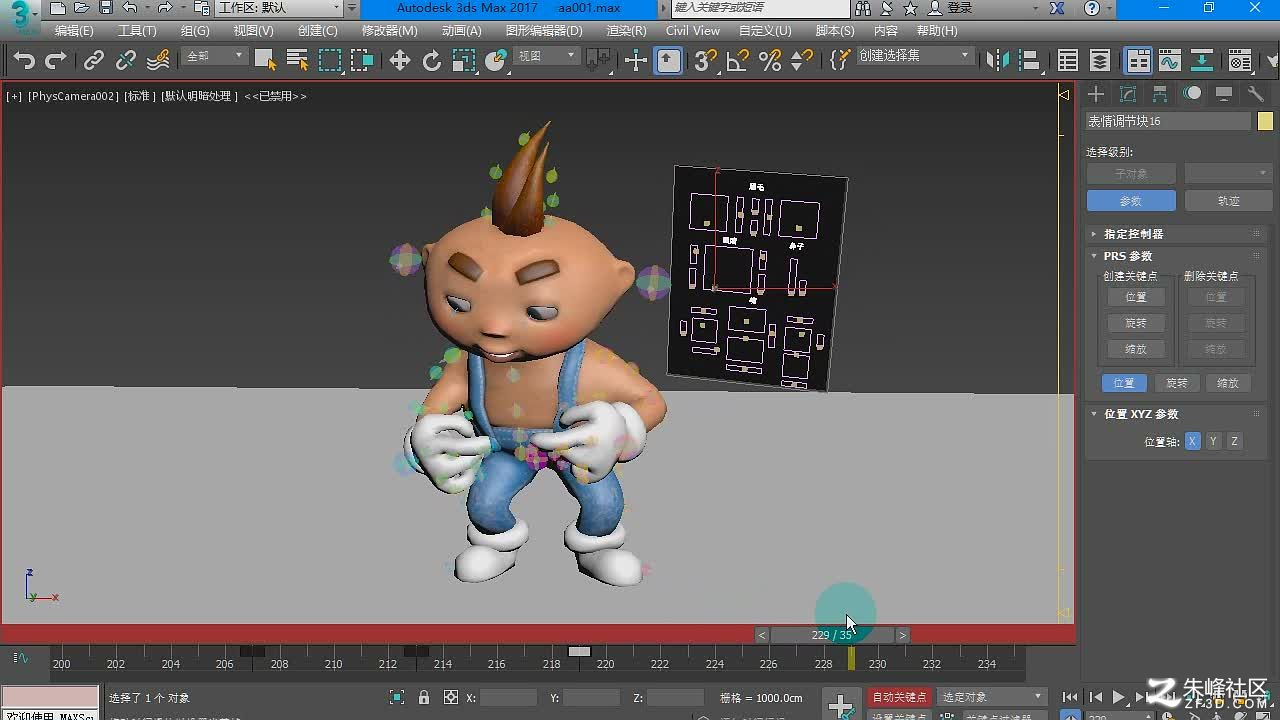Open the 工具(T) menu
Viewport: 1280px width, 720px height.
[x=137, y=31]
